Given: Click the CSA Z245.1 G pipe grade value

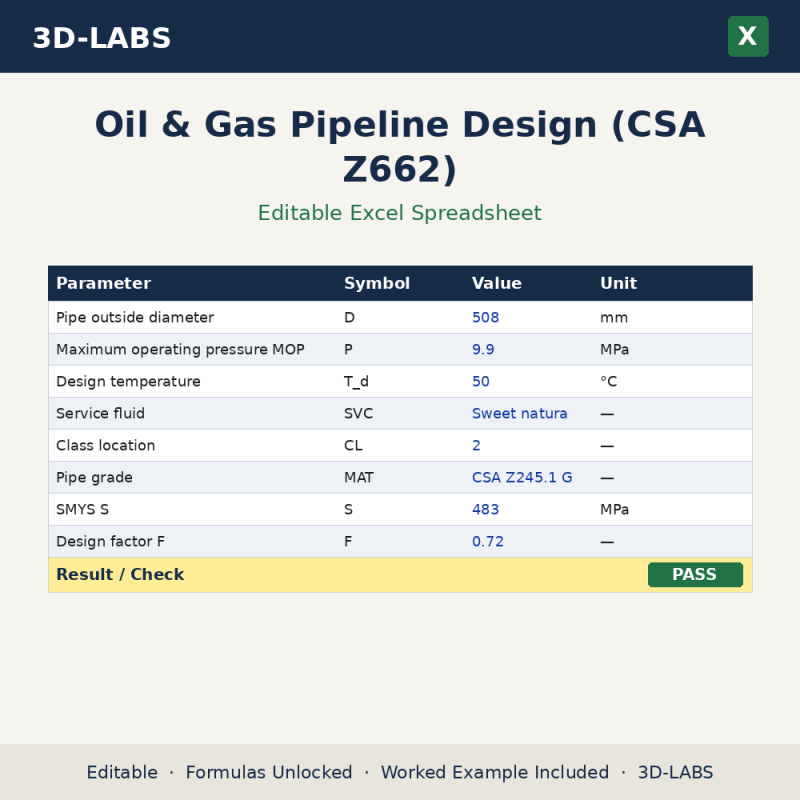Looking at the screenshot, I should click(x=522, y=478).
